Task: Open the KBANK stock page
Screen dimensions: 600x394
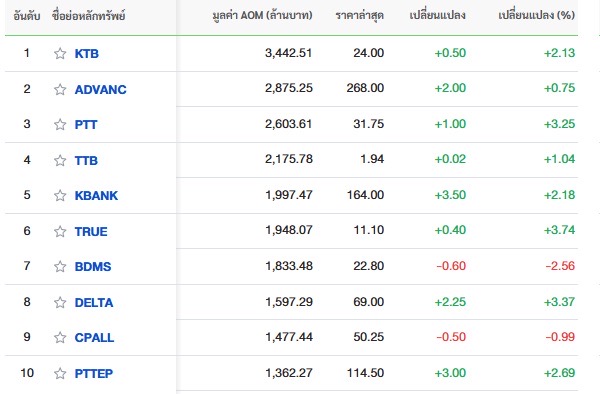Action: (96, 195)
